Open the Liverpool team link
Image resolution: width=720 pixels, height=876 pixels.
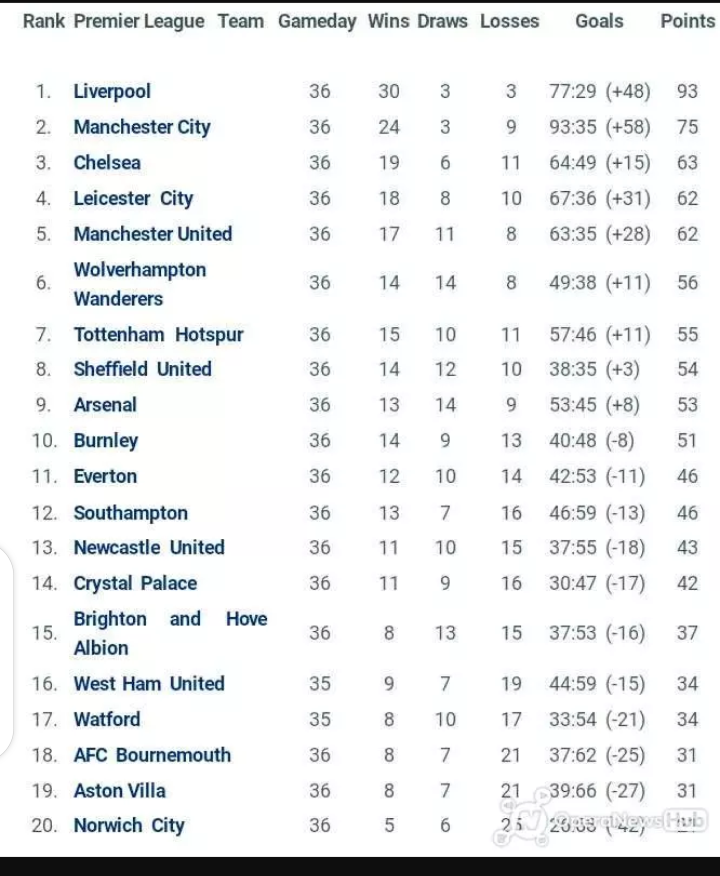pos(112,92)
